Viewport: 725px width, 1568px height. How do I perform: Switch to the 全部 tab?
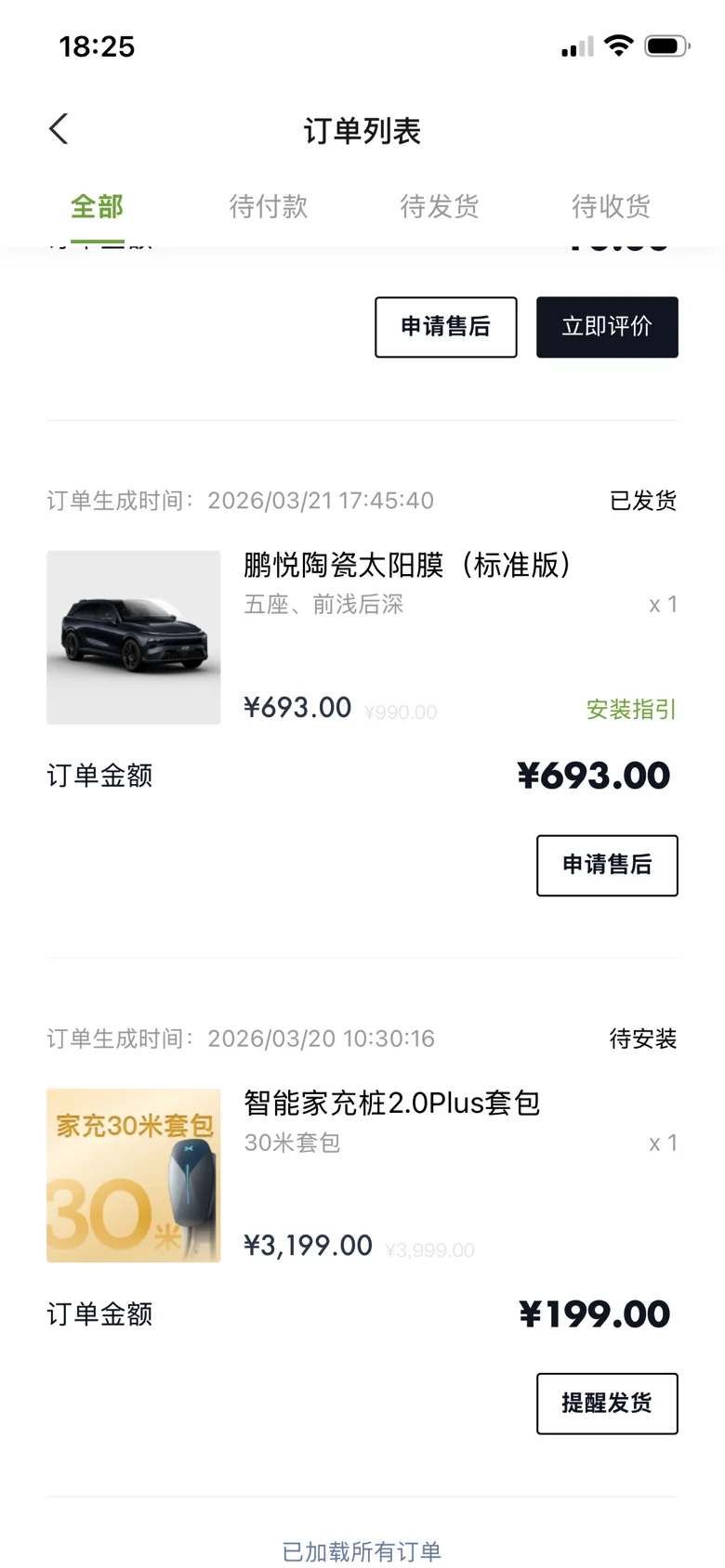click(x=98, y=206)
